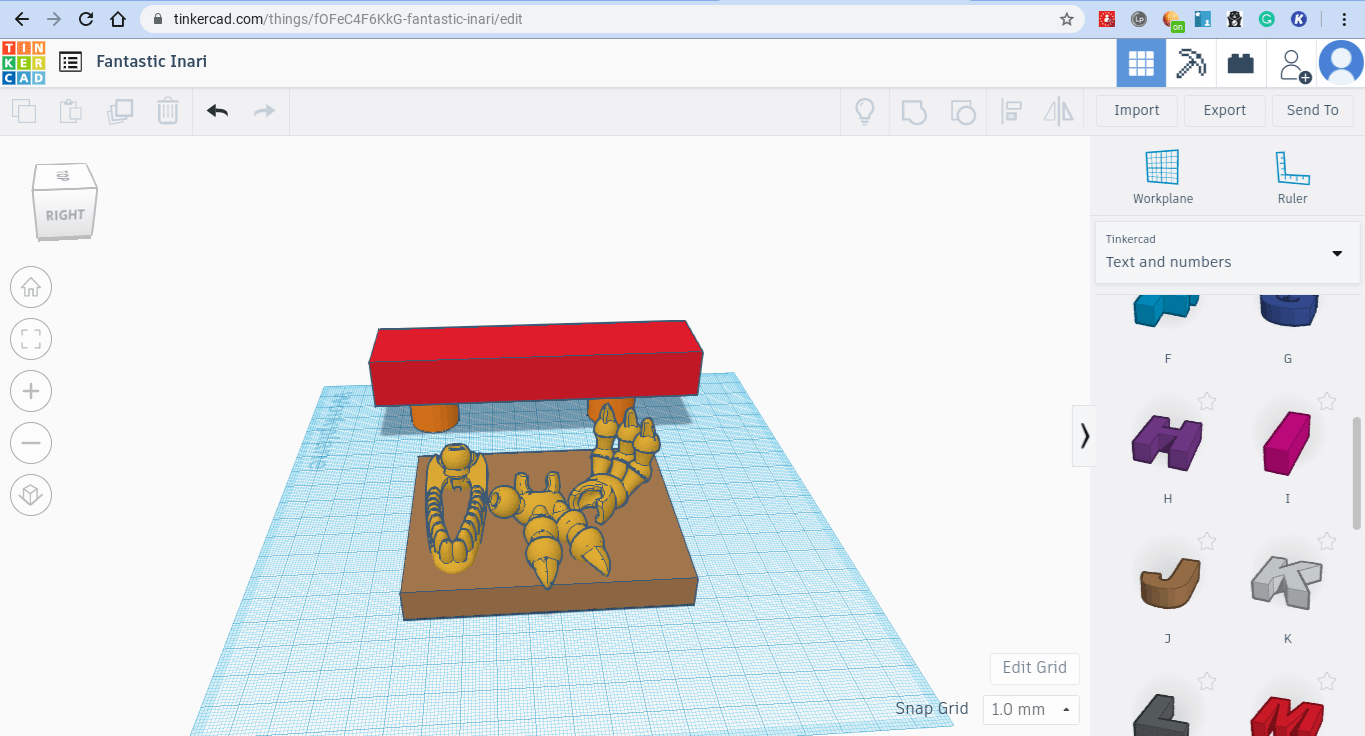Click Export to download the model

coord(1224,110)
